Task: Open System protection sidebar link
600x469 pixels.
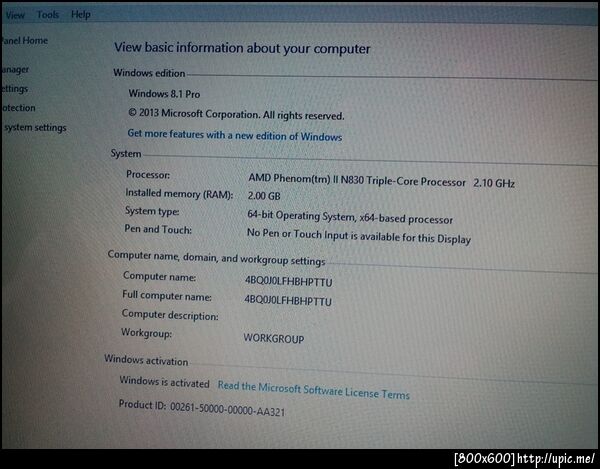Action: pos(18,108)
